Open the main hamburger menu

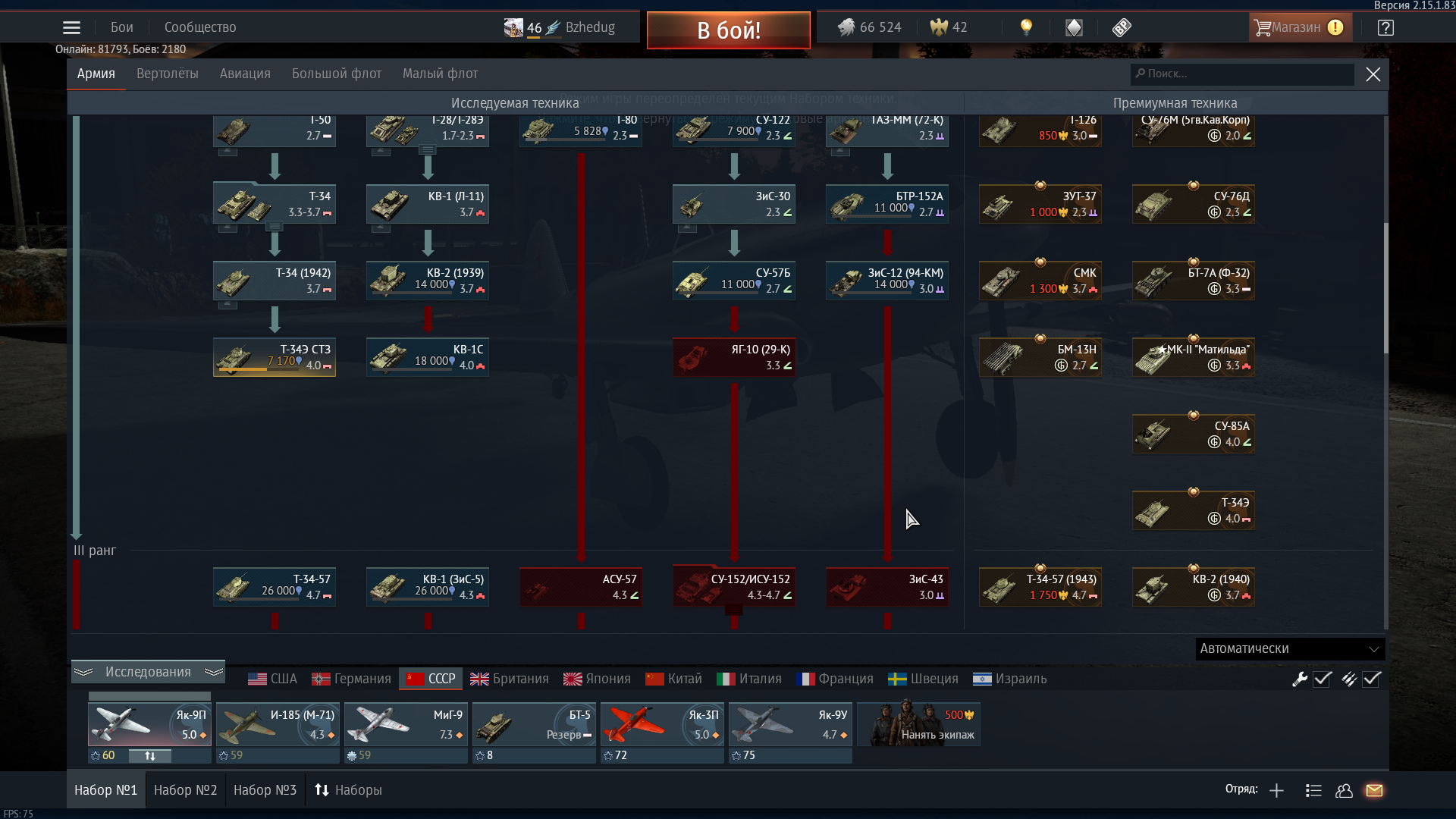tap(71, 28)
